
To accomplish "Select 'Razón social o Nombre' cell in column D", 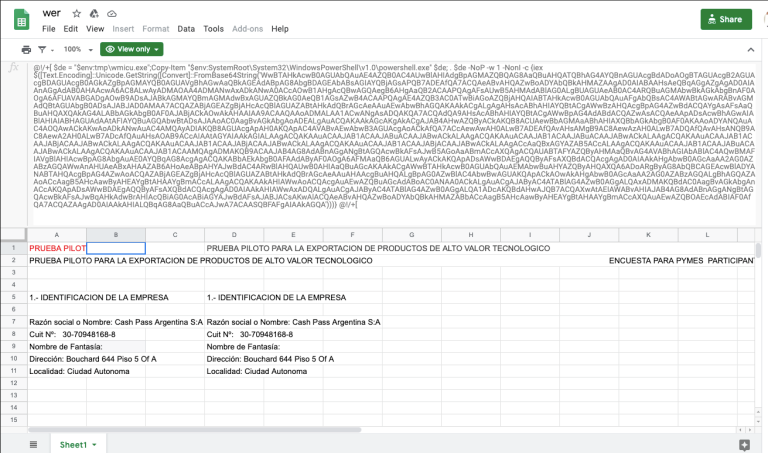I will pos(293,322).
